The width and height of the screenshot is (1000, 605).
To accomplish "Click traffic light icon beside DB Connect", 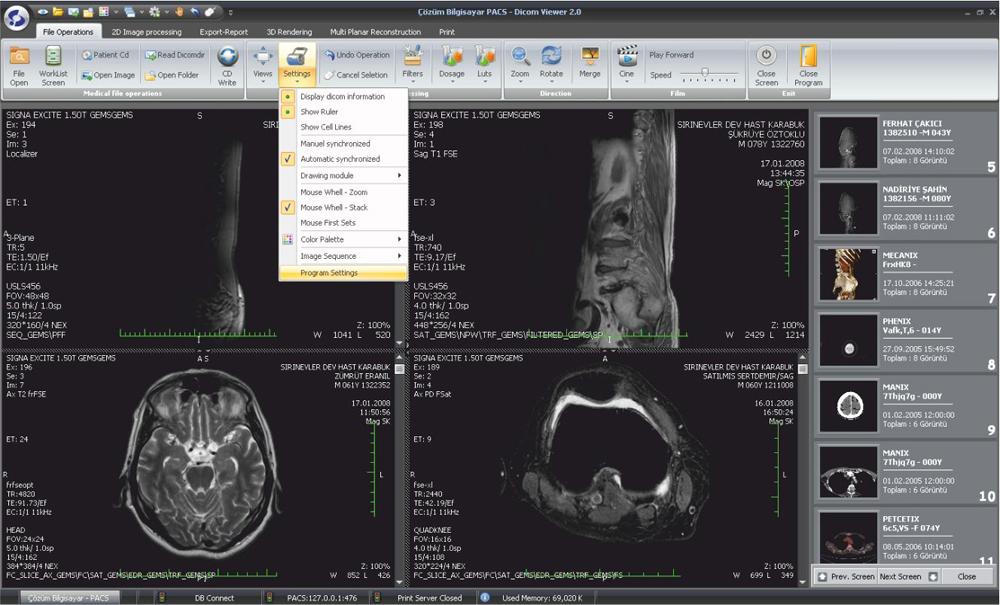I will pos(161,597).
